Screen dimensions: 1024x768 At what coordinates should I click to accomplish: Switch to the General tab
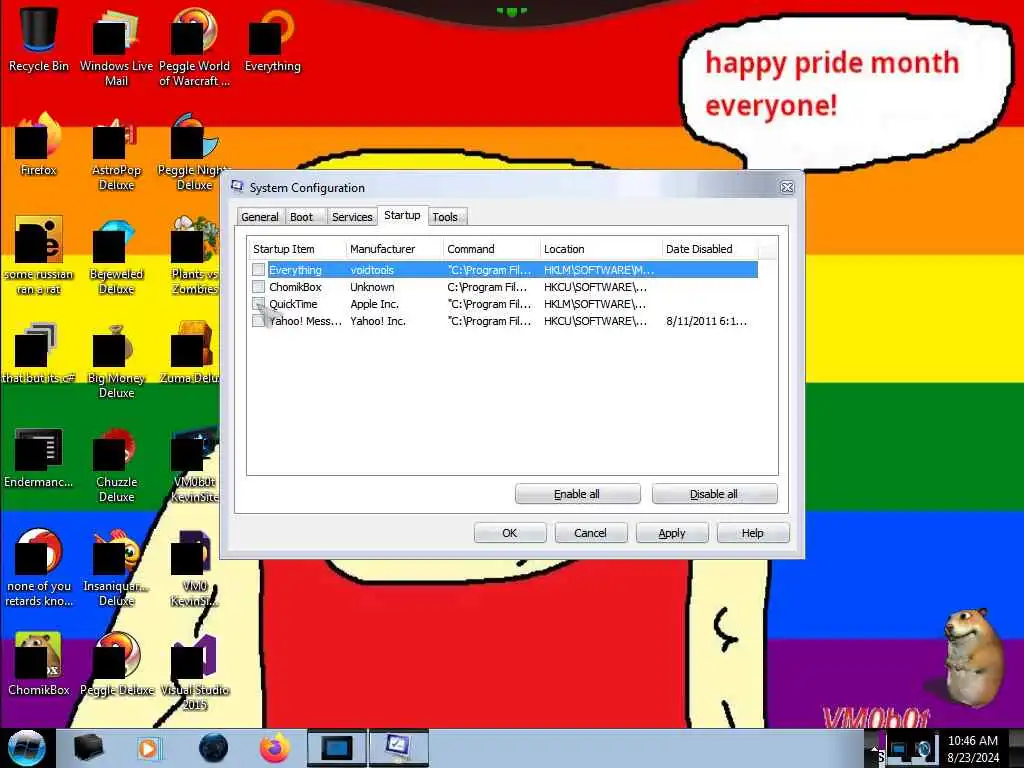(x=260, y=217)
